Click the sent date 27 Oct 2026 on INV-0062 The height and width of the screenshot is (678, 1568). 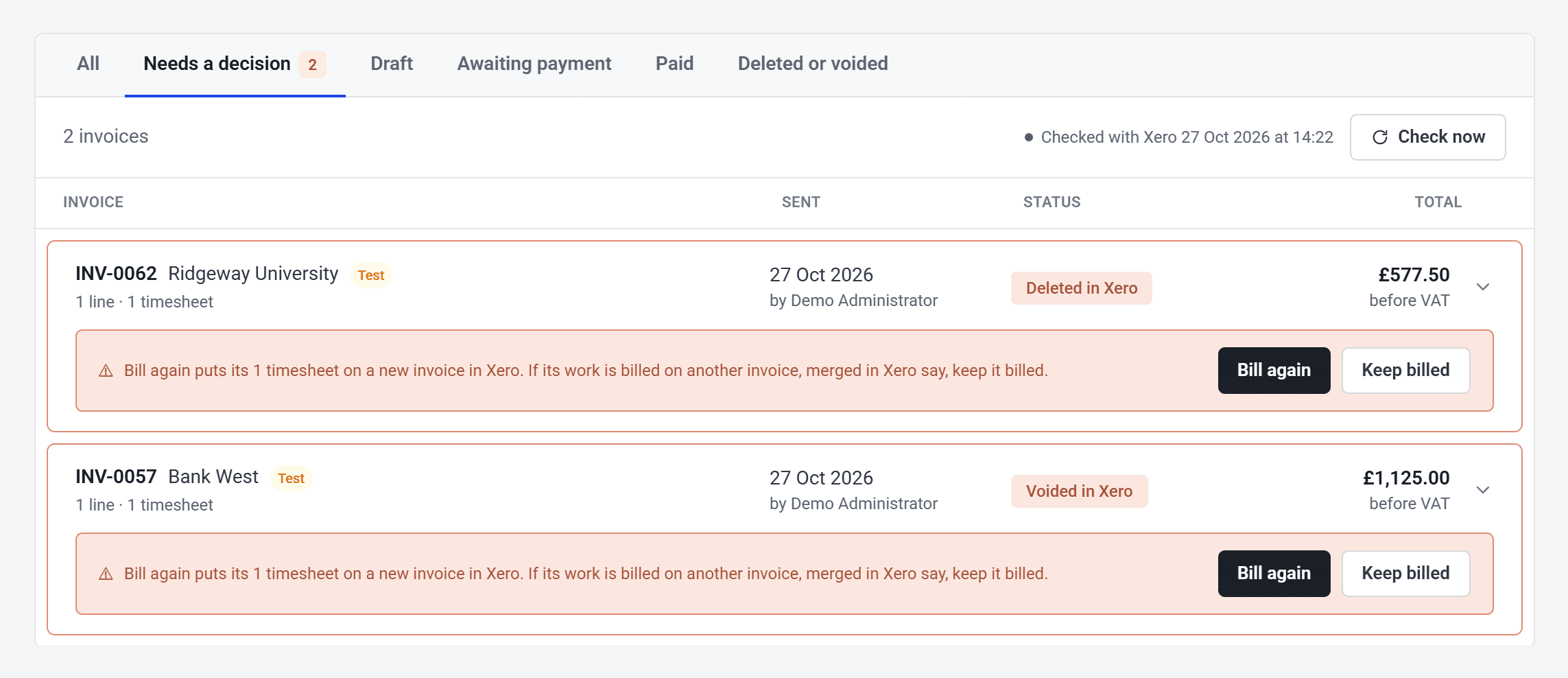click(x=821, y=275)
